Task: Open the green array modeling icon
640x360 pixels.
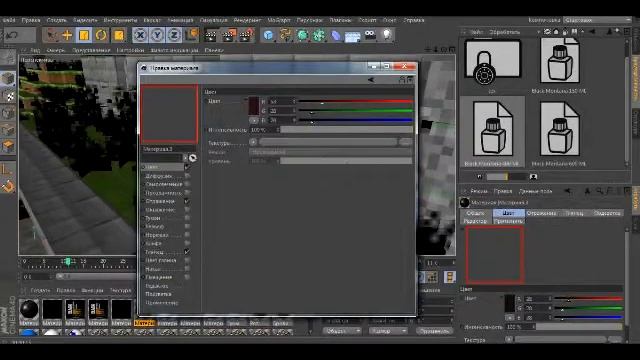Action: coord(319,36)
